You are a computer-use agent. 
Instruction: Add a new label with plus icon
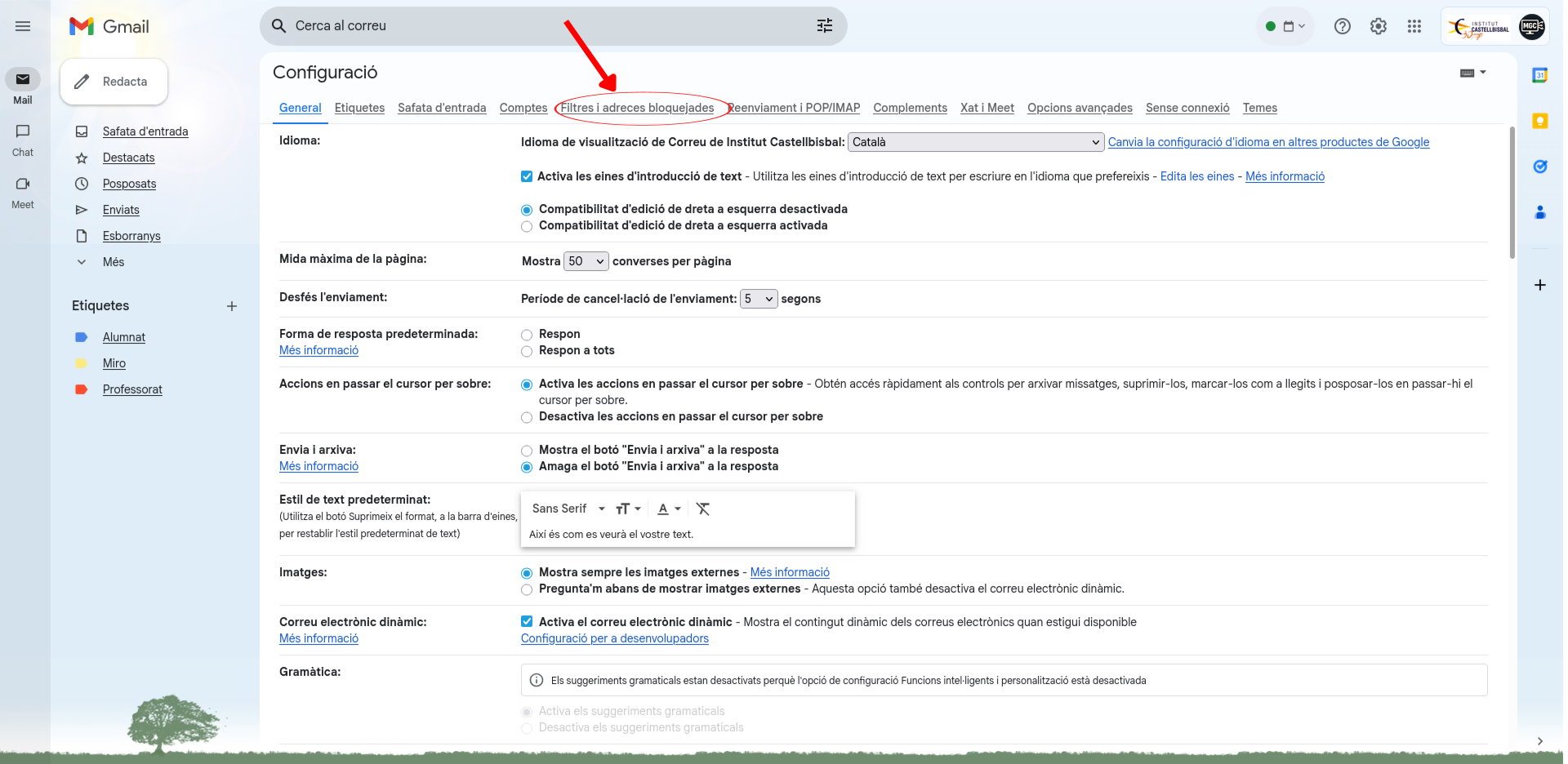pyautogui.click(x=232, y=306)
